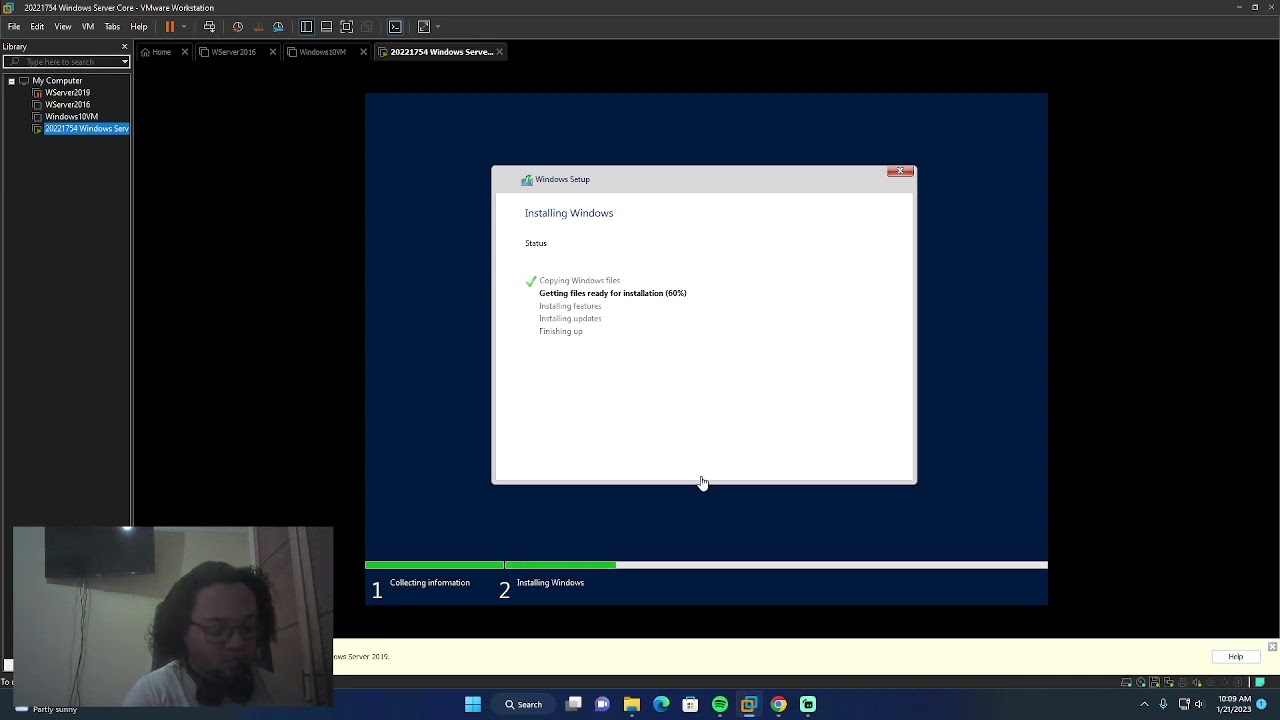Open VMware Workstation taskbar icon
Viewport: 1280px width, 720px height.
pyautogui.click(x=749, y=704)
